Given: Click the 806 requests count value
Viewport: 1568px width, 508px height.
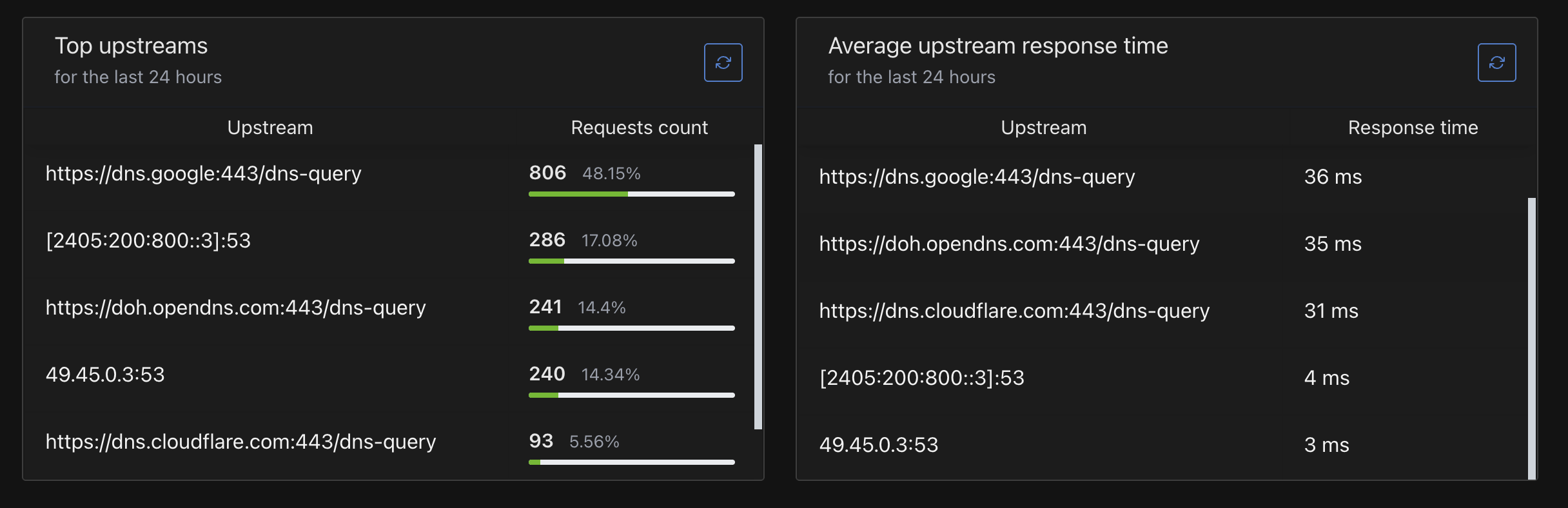Looking at the screenshot, I should coord(547,173).
